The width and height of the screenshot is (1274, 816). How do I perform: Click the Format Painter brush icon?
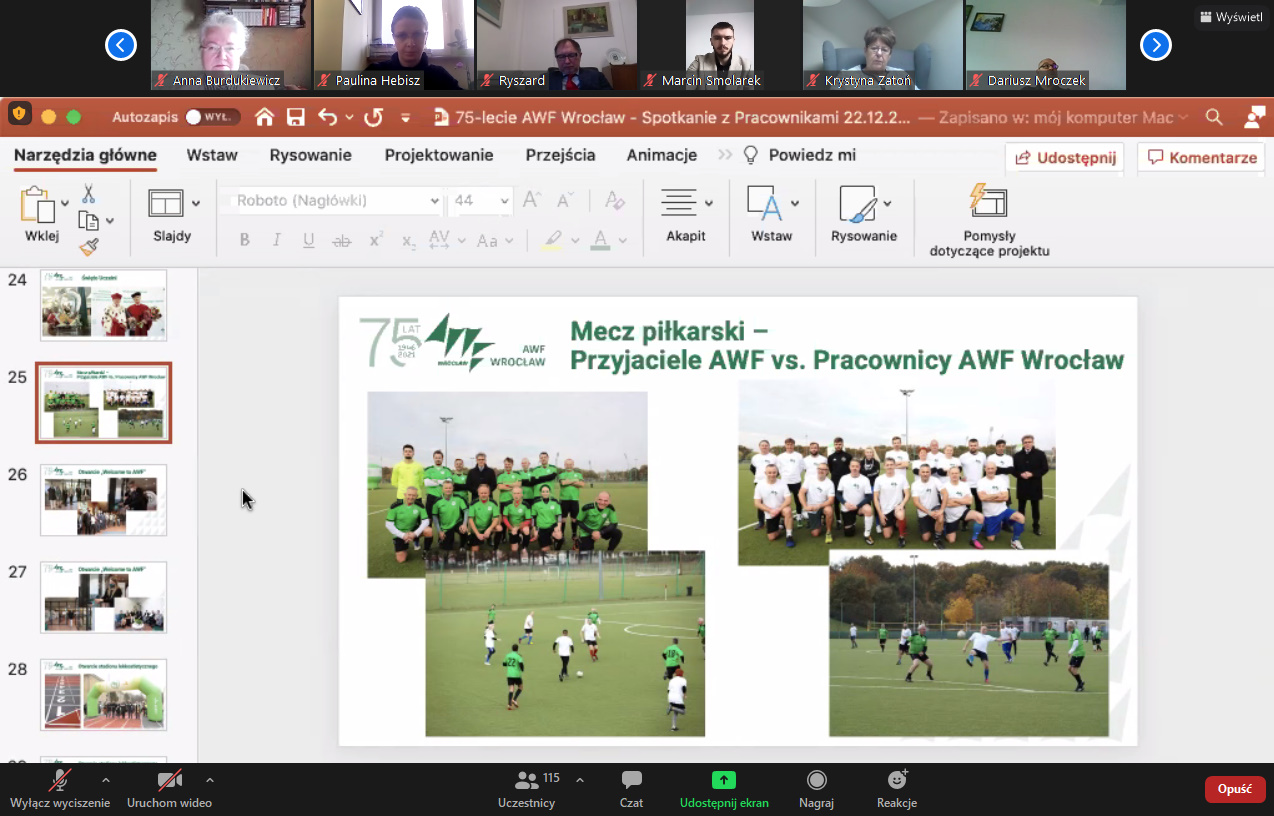pos(89,247)
